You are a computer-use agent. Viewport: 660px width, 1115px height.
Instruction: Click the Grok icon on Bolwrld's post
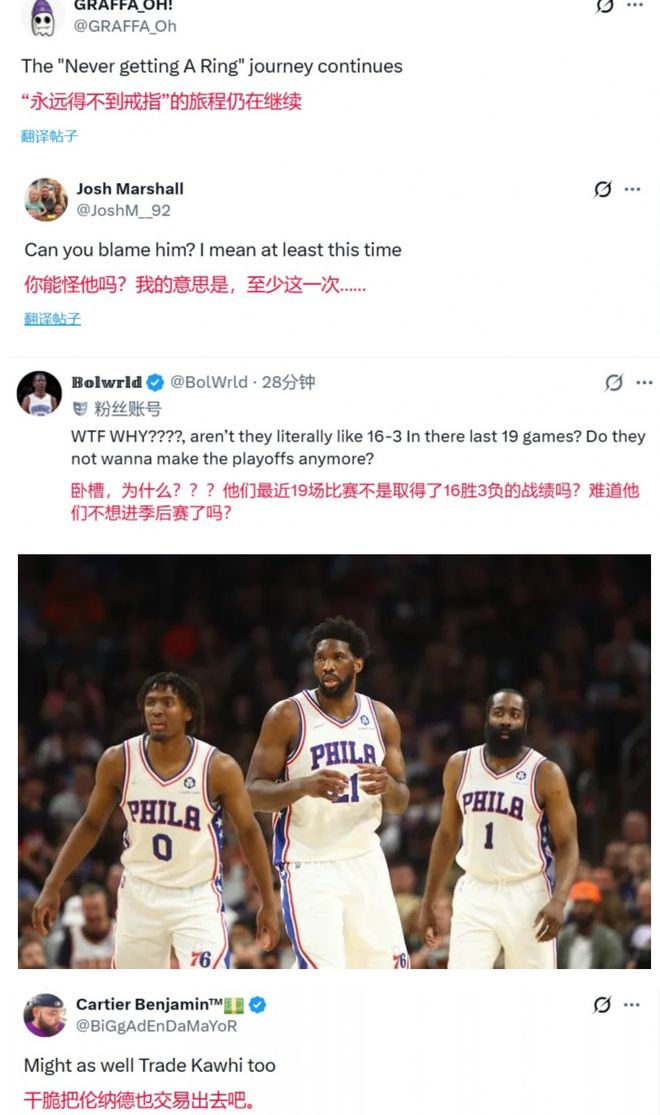tap(614, 382)
